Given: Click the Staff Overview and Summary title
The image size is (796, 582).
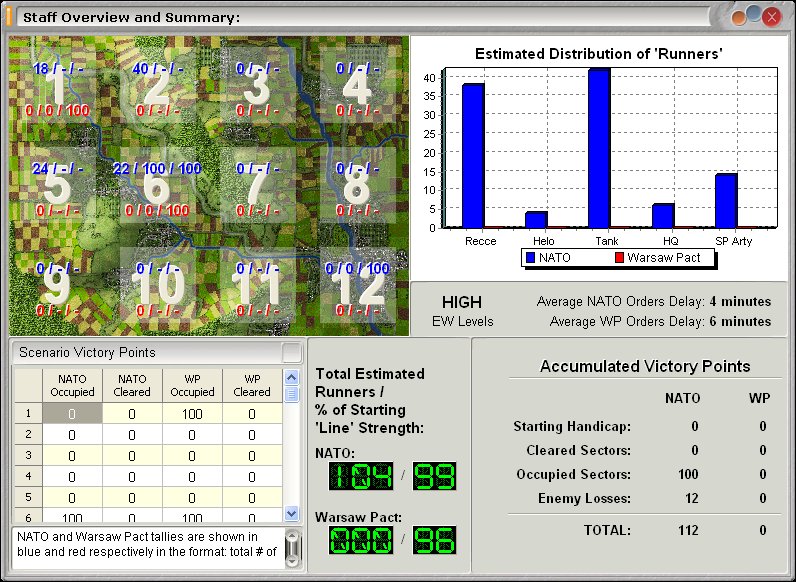Looking at the screenshot, I should point(131,18).
